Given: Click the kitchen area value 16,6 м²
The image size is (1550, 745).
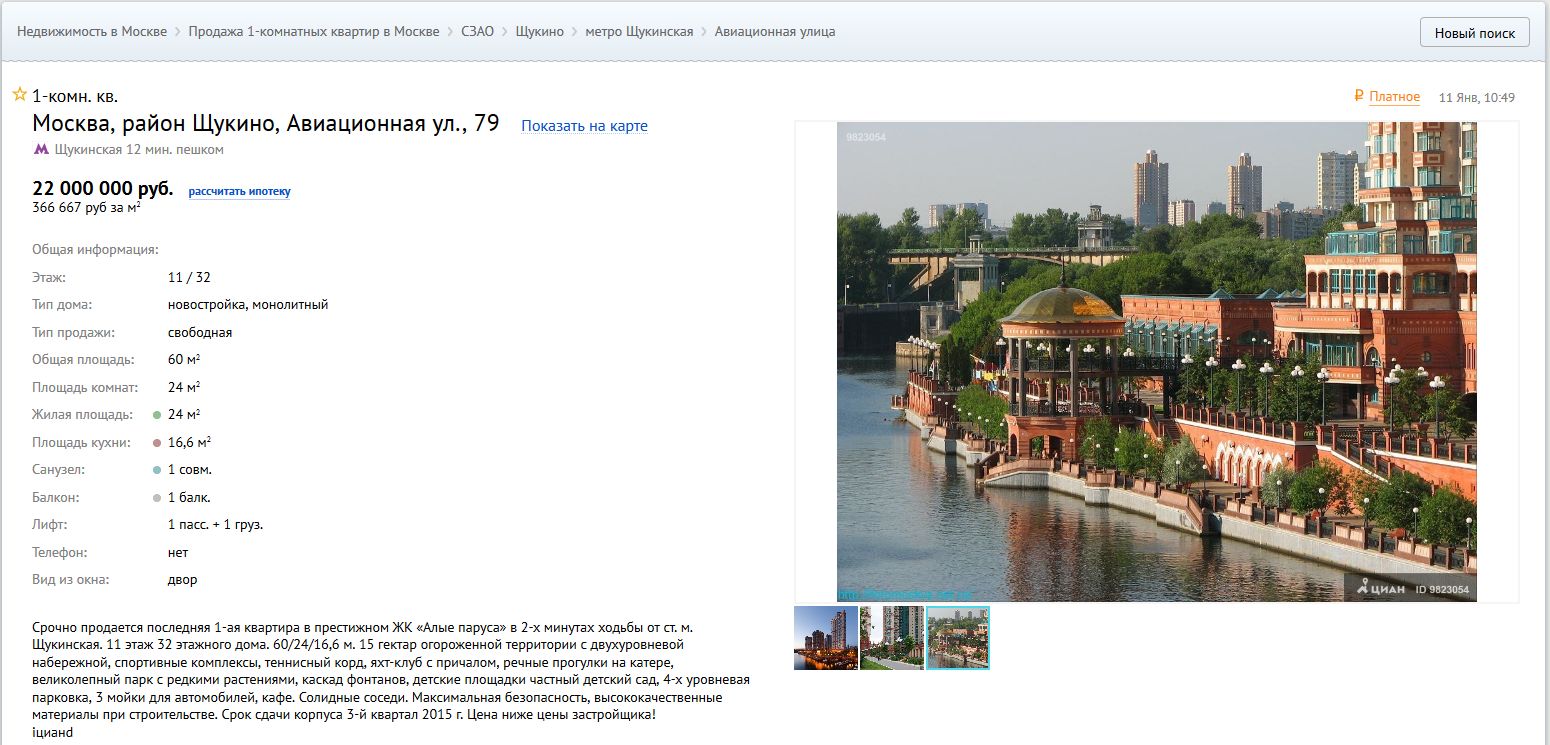Looking at the screenshot, I should pyautogui.click(x=189, y=442).
